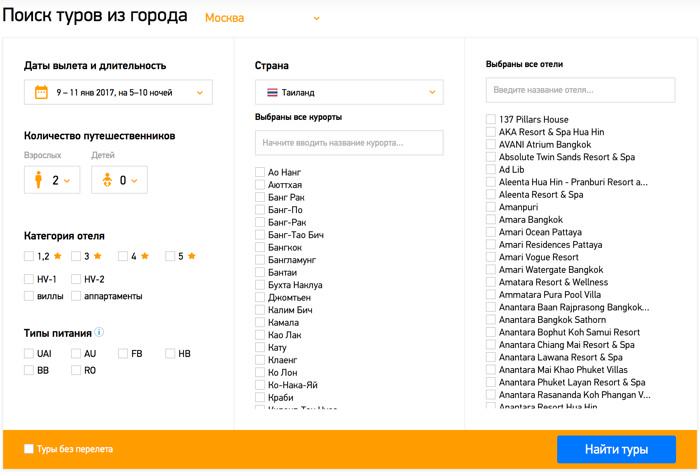Open the children count dropdown
Viewport: 700px width, 472px height.
tap(120, 180)
